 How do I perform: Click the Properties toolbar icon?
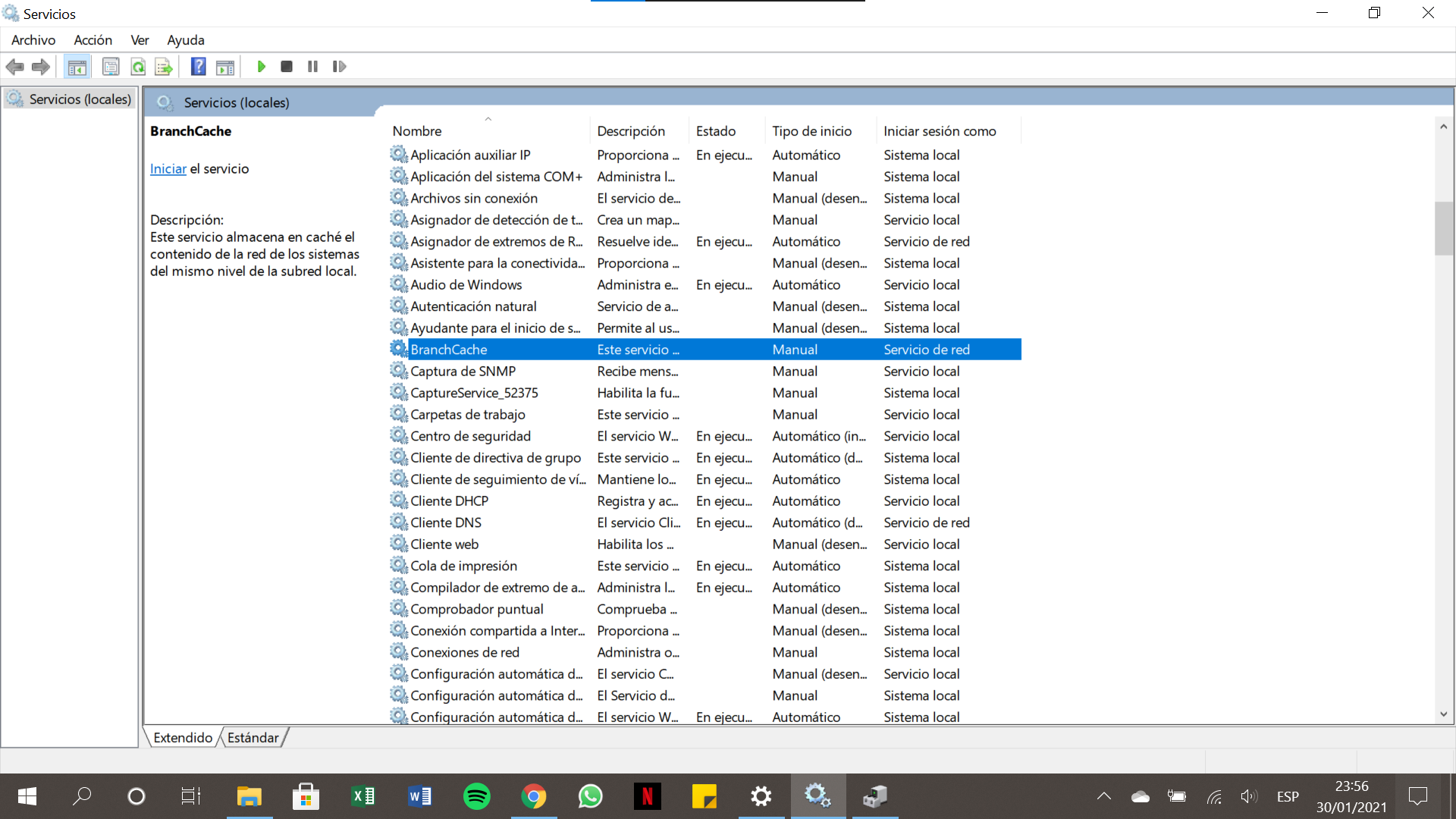tap(111, 67)
